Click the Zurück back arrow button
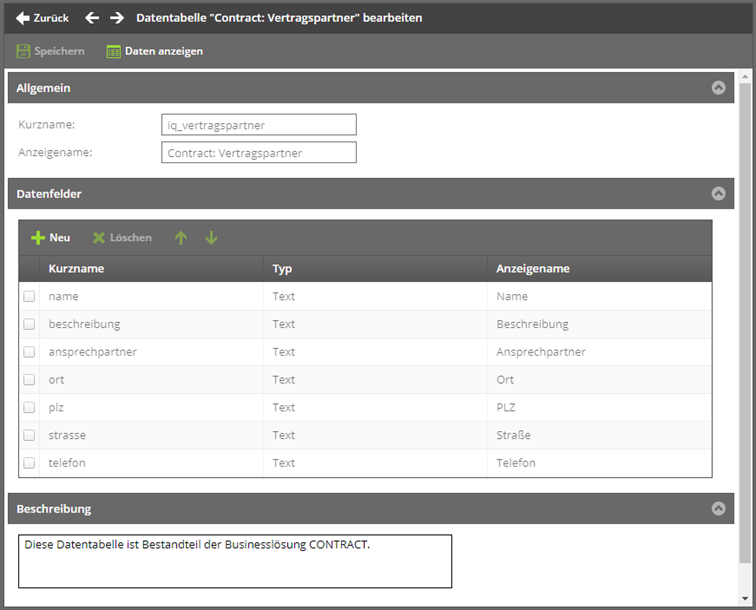 [x=42, y=18]
